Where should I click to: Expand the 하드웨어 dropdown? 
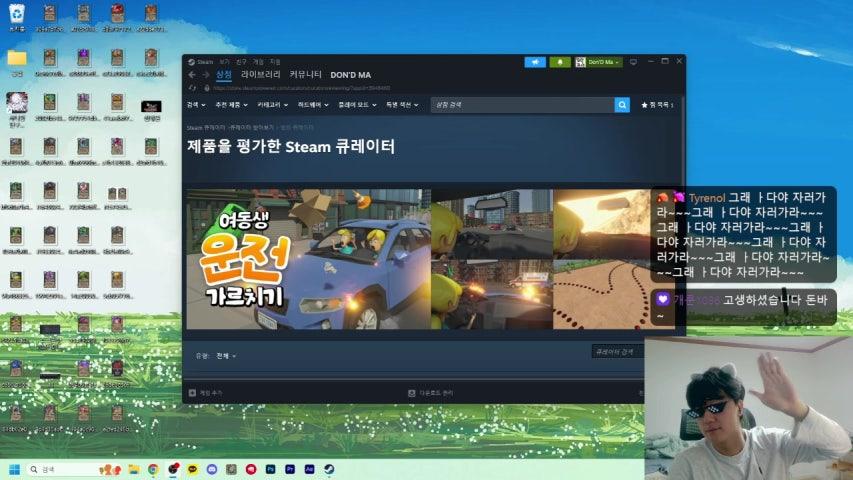click(x=313, y=105)
